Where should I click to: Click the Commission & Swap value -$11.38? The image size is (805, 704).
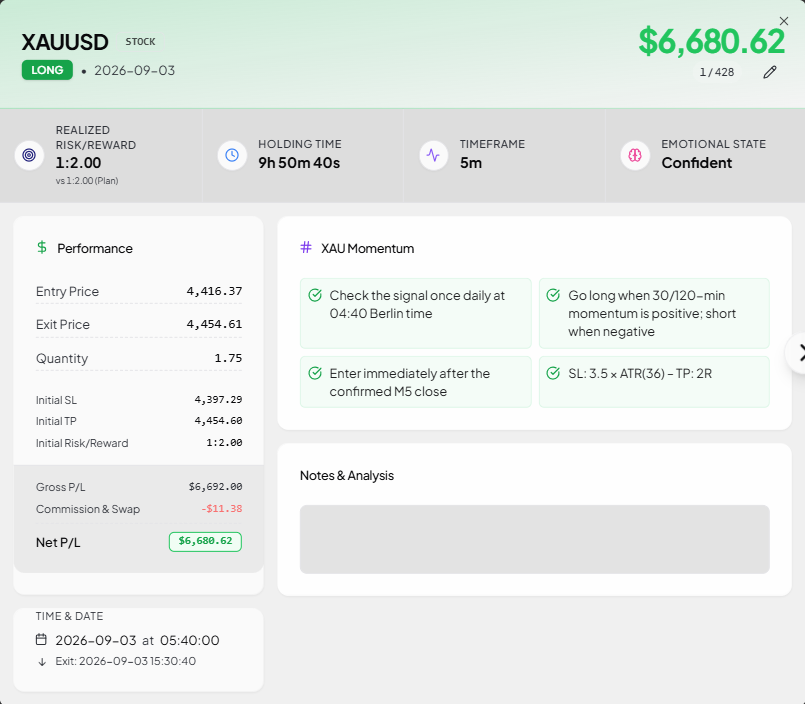coord(221,509)
